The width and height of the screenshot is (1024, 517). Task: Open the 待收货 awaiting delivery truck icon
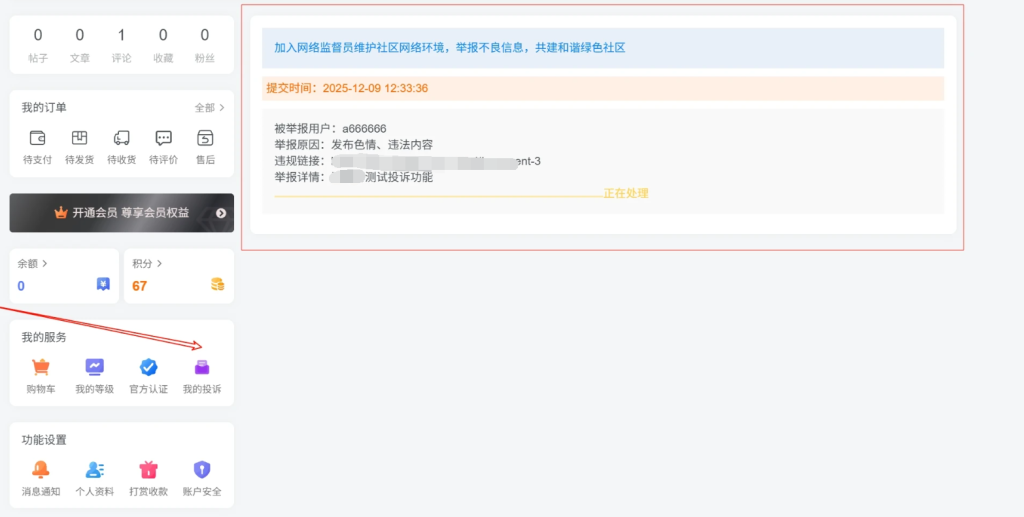click(x=121, y=138)
